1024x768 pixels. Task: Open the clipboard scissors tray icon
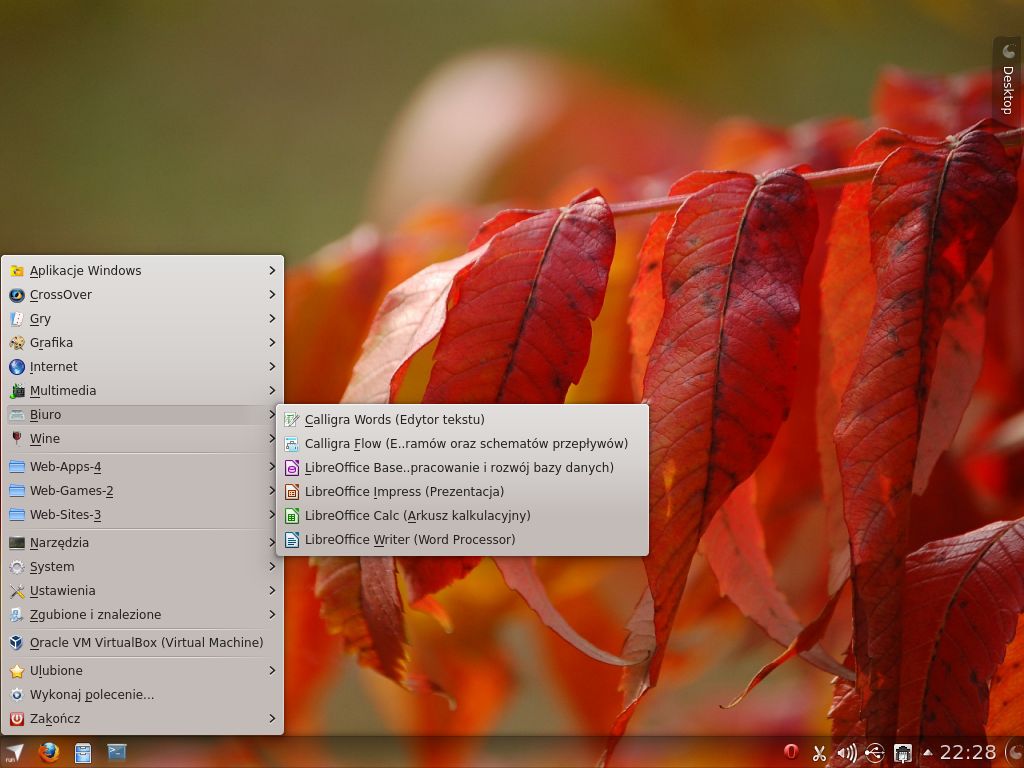[819, 753]
